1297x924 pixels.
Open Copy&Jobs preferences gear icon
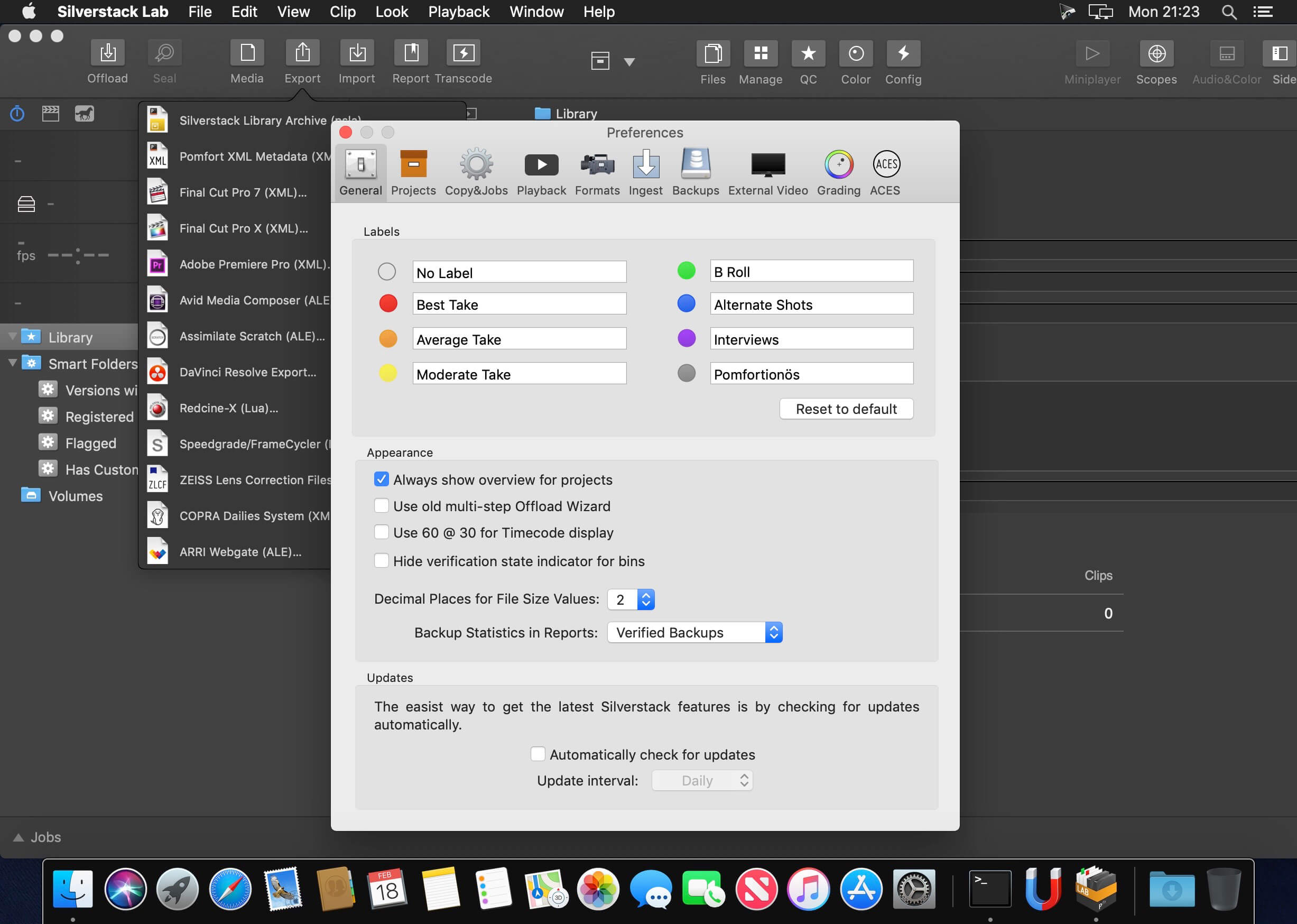coord(476,164)
